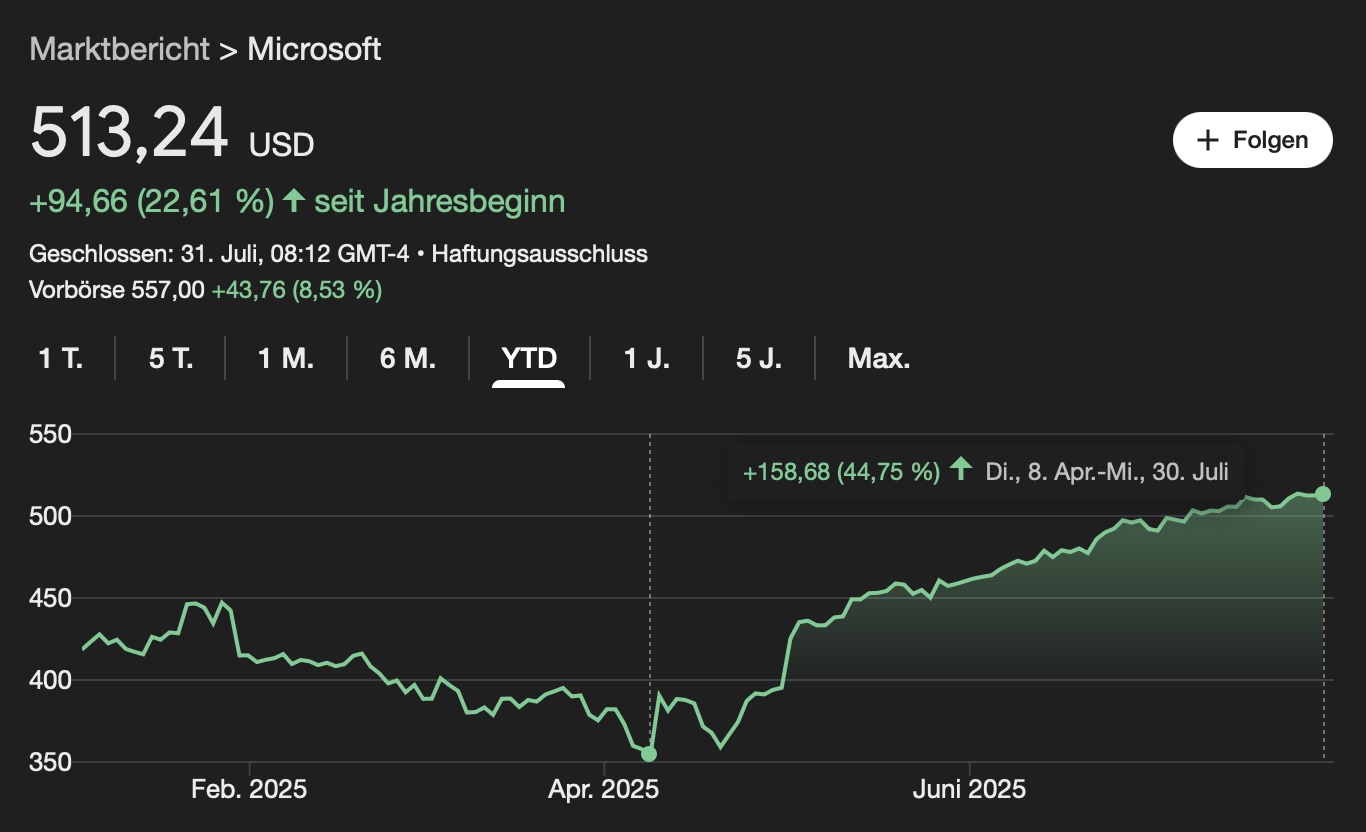Show the Max. time range
Screen dimensions: 1366x832
879,359
